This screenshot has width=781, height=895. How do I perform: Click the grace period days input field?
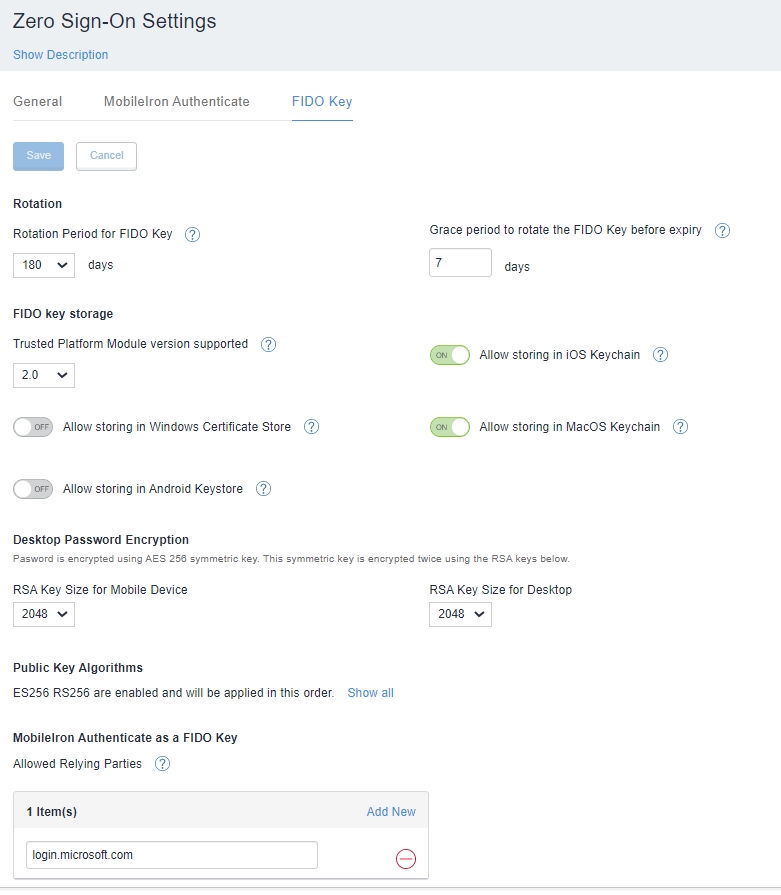pyautogui.click(x=460, y=262)
